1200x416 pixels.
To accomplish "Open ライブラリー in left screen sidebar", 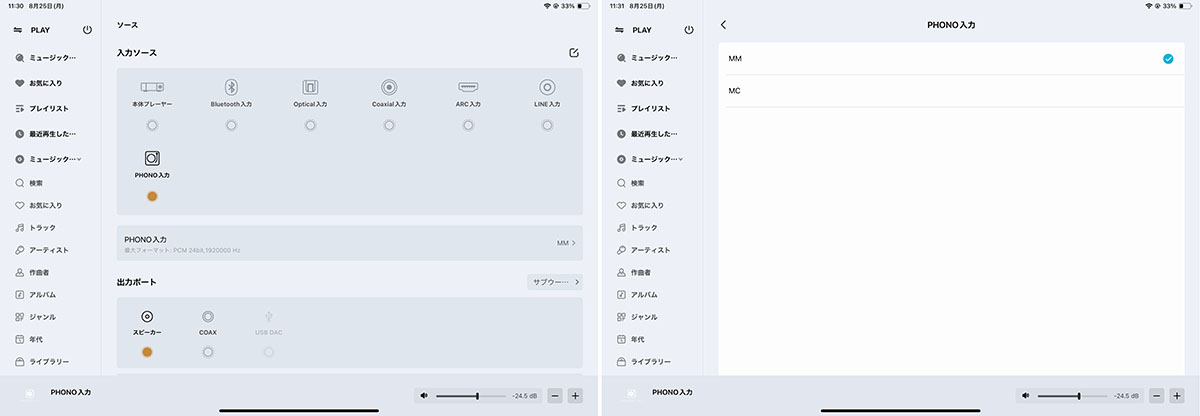I will (40, 361).
